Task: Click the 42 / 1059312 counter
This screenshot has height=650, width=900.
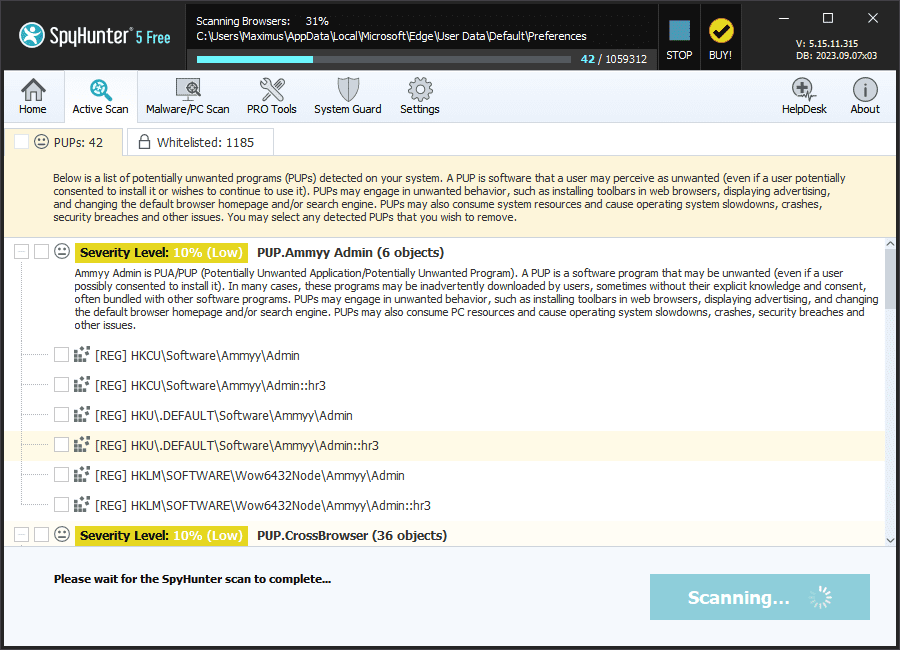Action: [614, 59]
